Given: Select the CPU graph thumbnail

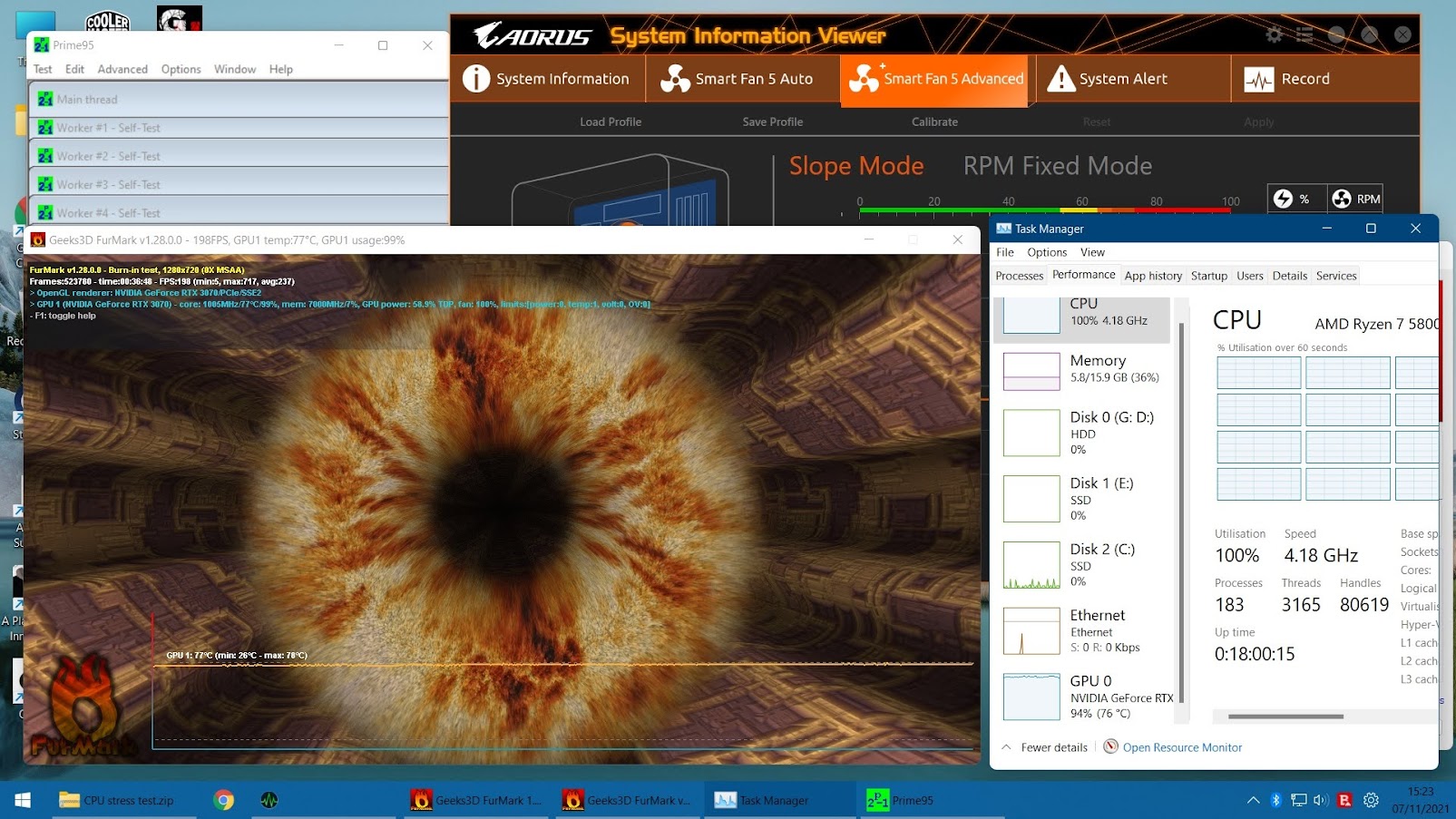Looking at the screenshot, I should [x=1031, y=315].
